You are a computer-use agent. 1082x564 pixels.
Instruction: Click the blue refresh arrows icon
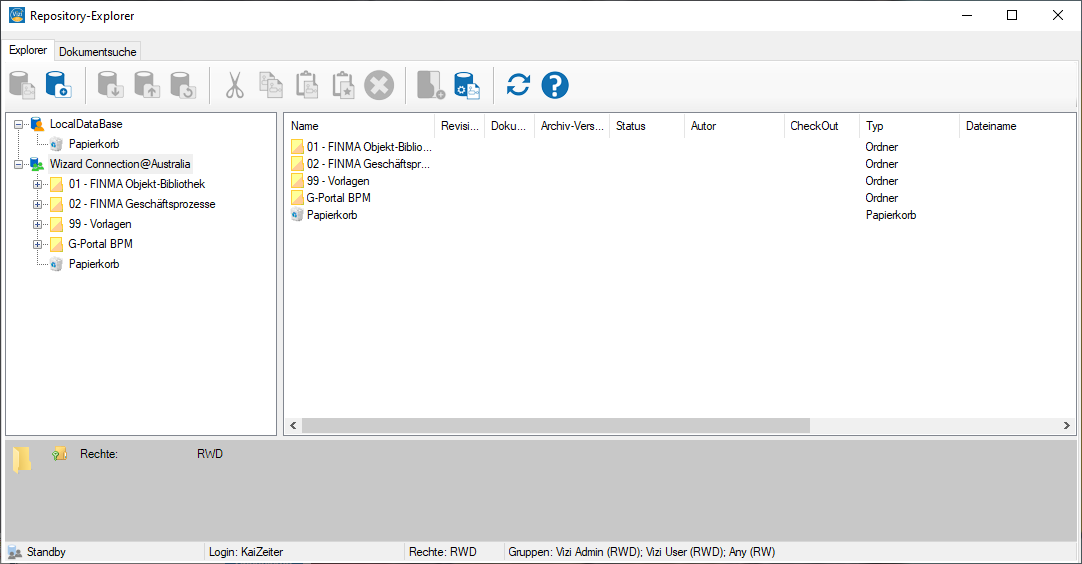tap(518, 85)
